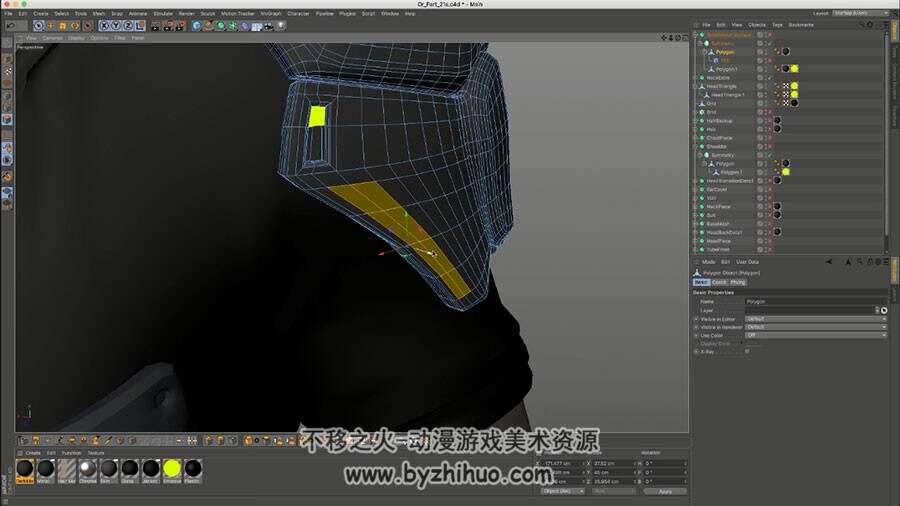Click the Light bulb icon
900x506 pixels.
281,26
